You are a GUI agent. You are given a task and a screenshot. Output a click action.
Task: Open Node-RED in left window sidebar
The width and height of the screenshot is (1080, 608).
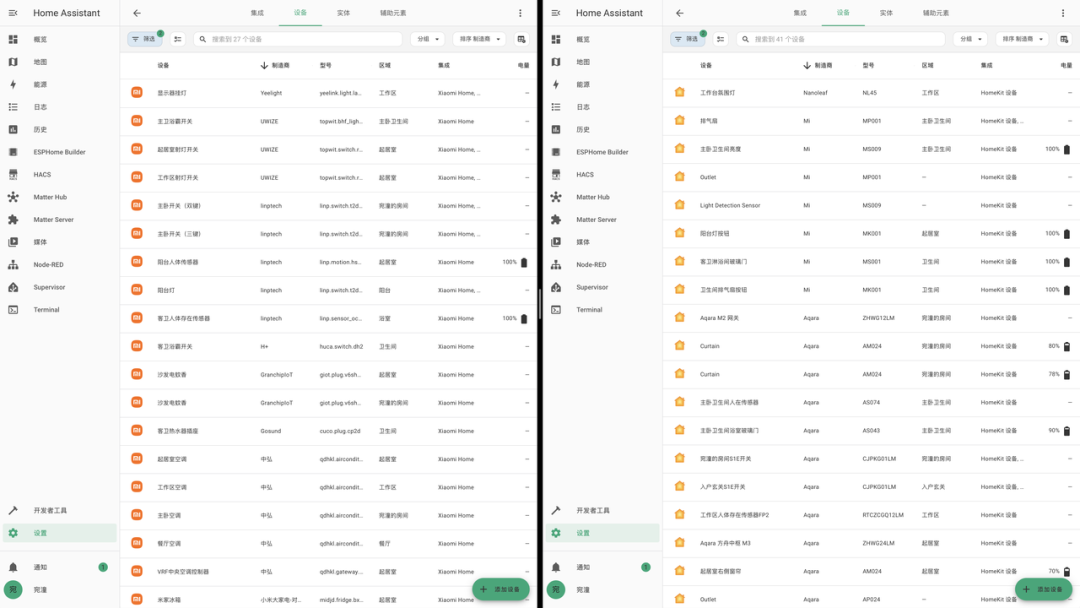59,264
